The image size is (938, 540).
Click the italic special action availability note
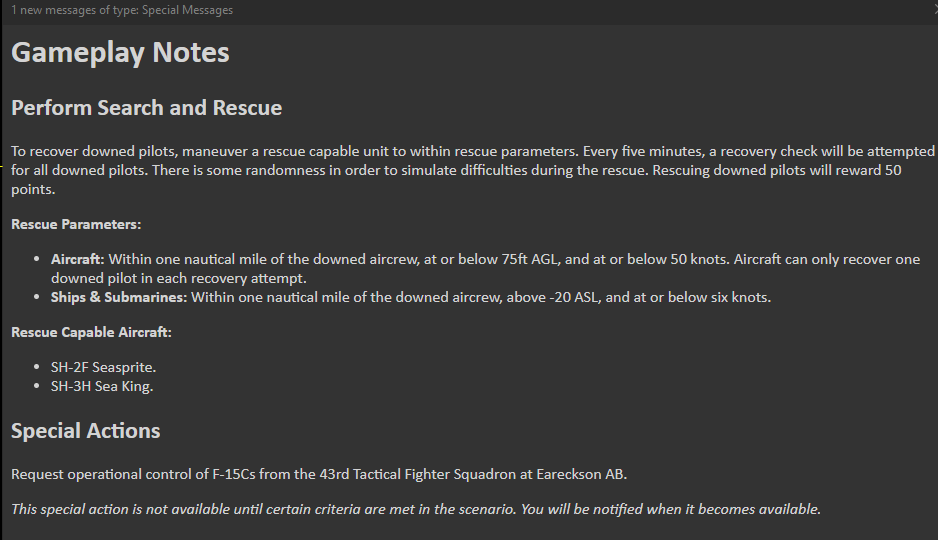coord(416,510)
